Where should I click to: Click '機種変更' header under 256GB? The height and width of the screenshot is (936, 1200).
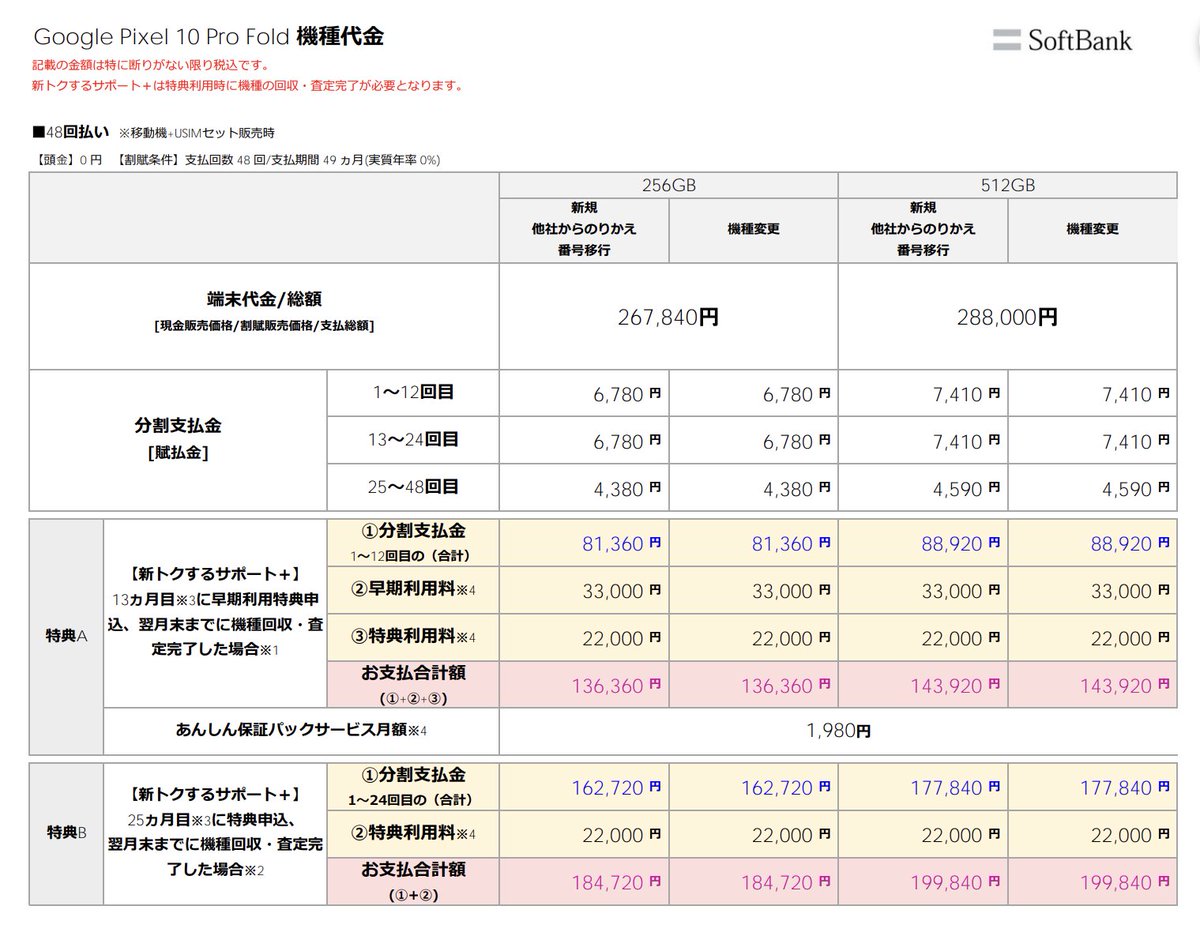(x=753, y=229)
